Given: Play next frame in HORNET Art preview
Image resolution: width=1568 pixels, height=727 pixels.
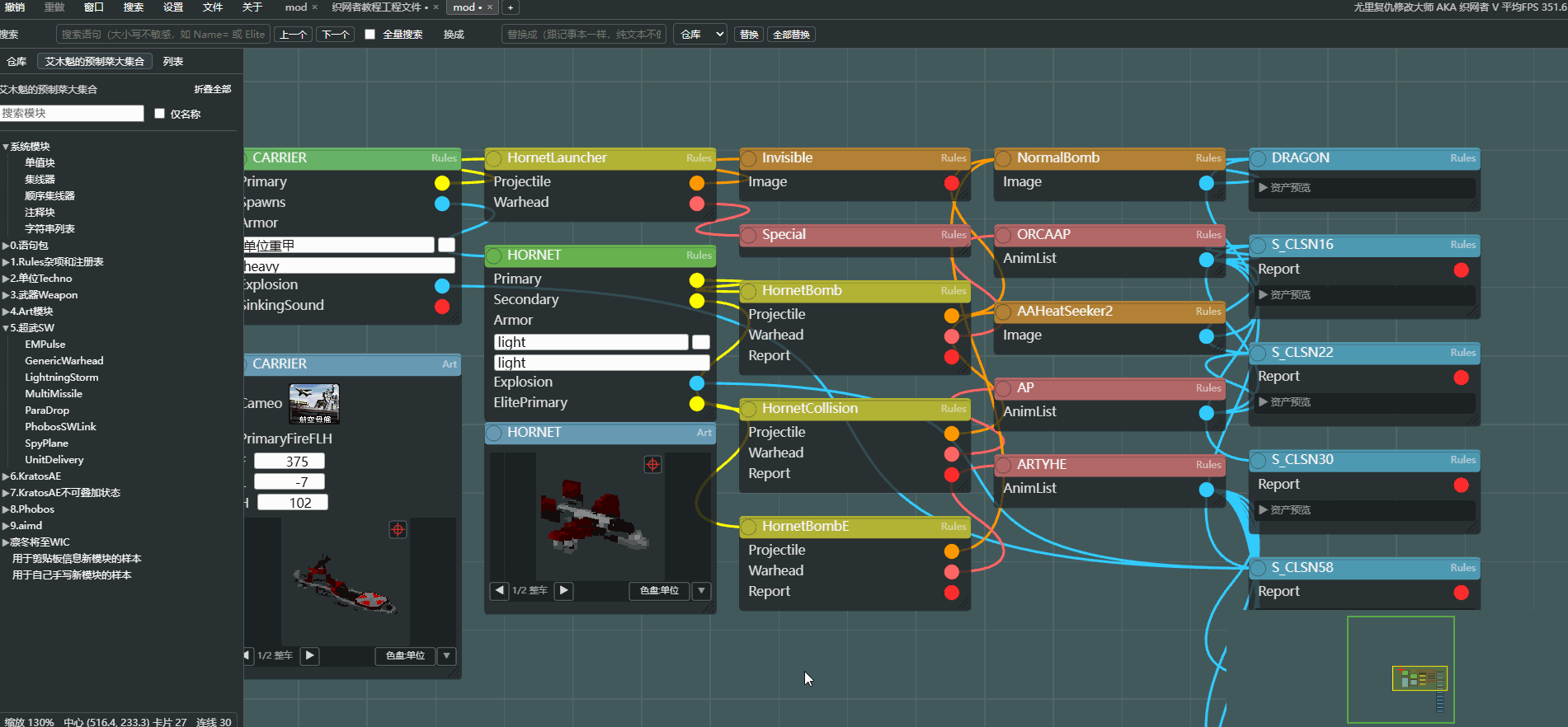Looking at the screenshot, I should coord(564,590).
